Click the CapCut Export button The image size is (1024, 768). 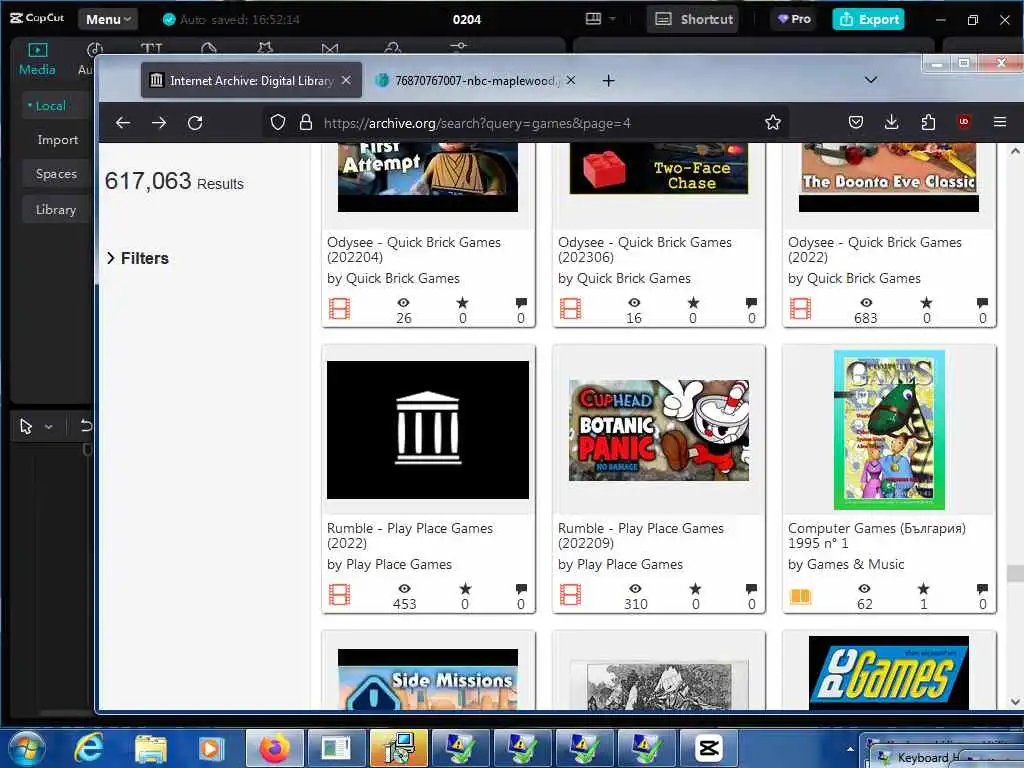[869, 20]
